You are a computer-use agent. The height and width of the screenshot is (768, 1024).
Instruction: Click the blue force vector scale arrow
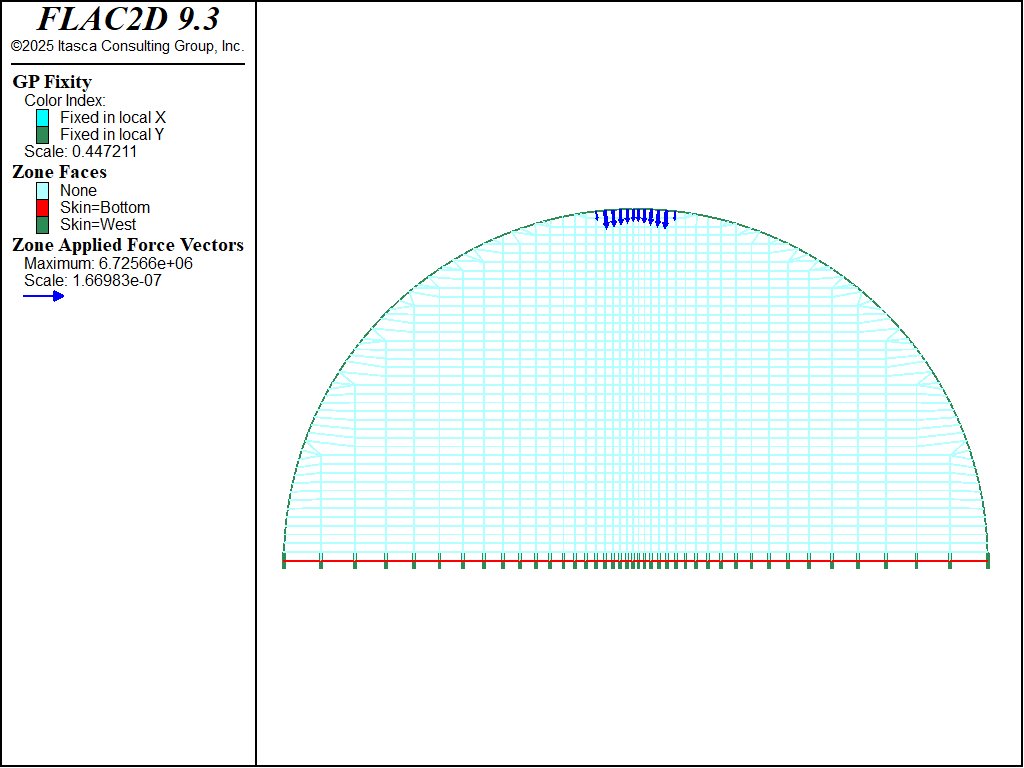pyautogui.click(x=44, y=296)
